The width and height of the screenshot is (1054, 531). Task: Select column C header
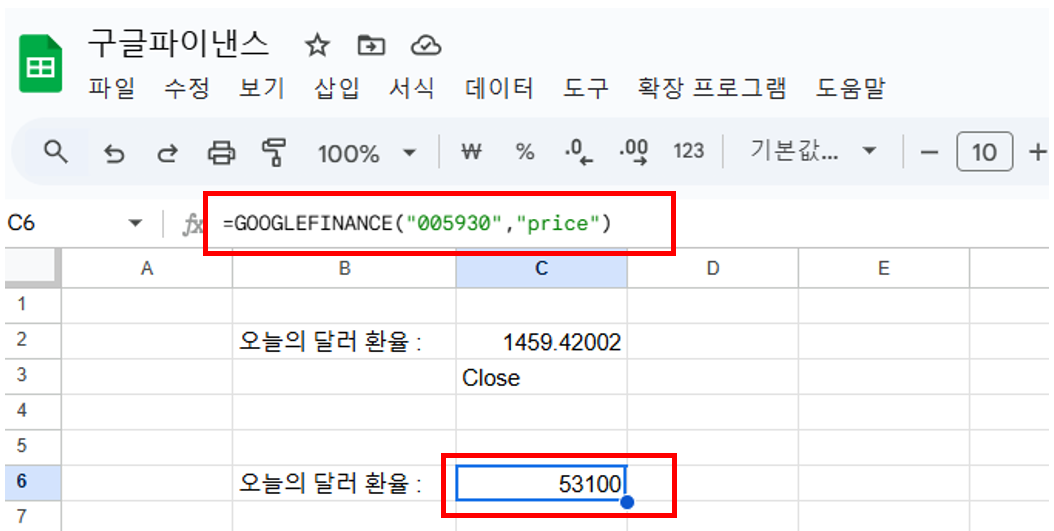click(x=542, y=269)
